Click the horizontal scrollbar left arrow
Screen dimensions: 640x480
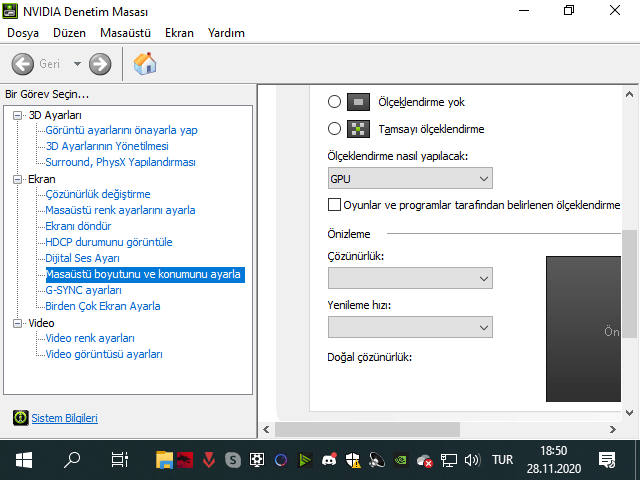pyautogui.click(x=267, y=429)
